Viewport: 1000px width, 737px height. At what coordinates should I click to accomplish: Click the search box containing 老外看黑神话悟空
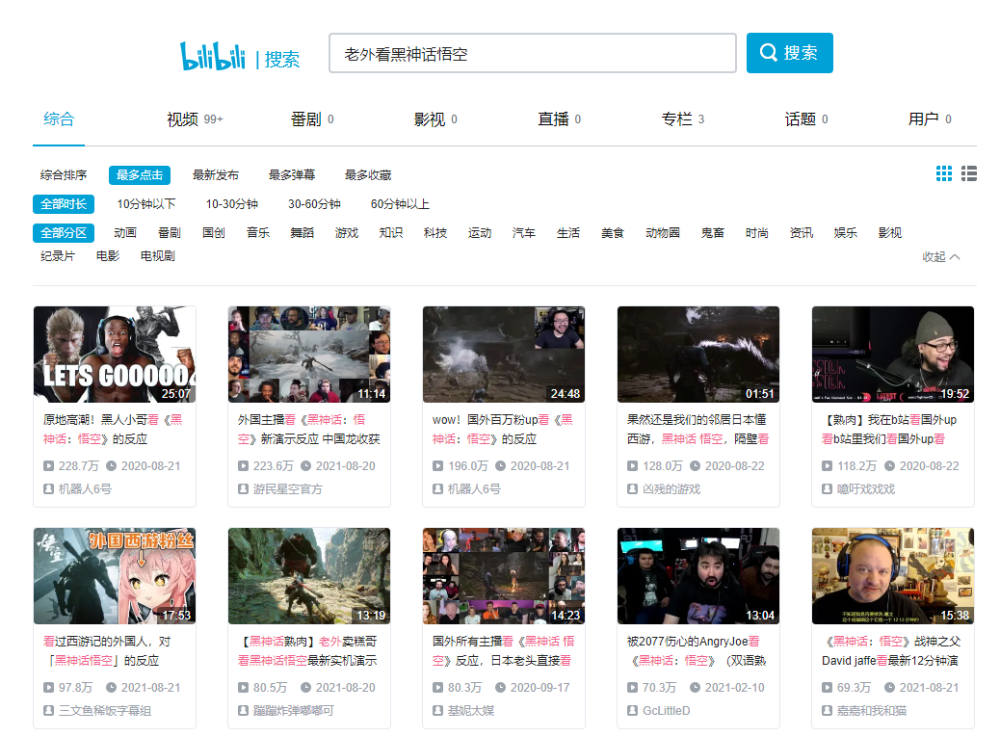point(533,54)
